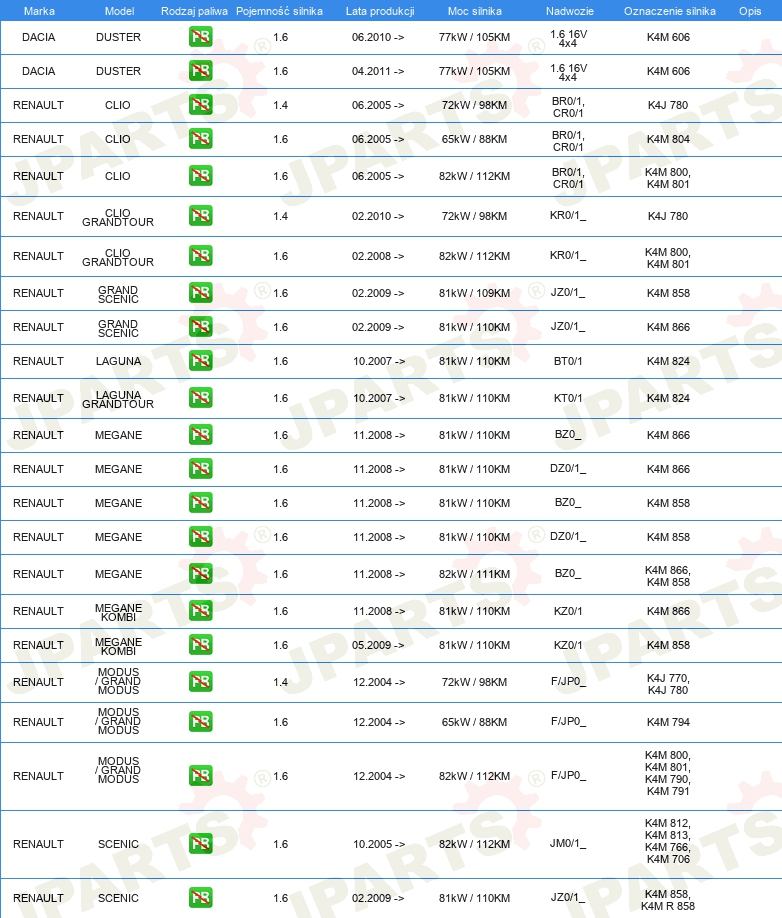Click engine codes K4M 858, K4M R 858
This screenshot has height=918, width=782.
click(668, 900)
